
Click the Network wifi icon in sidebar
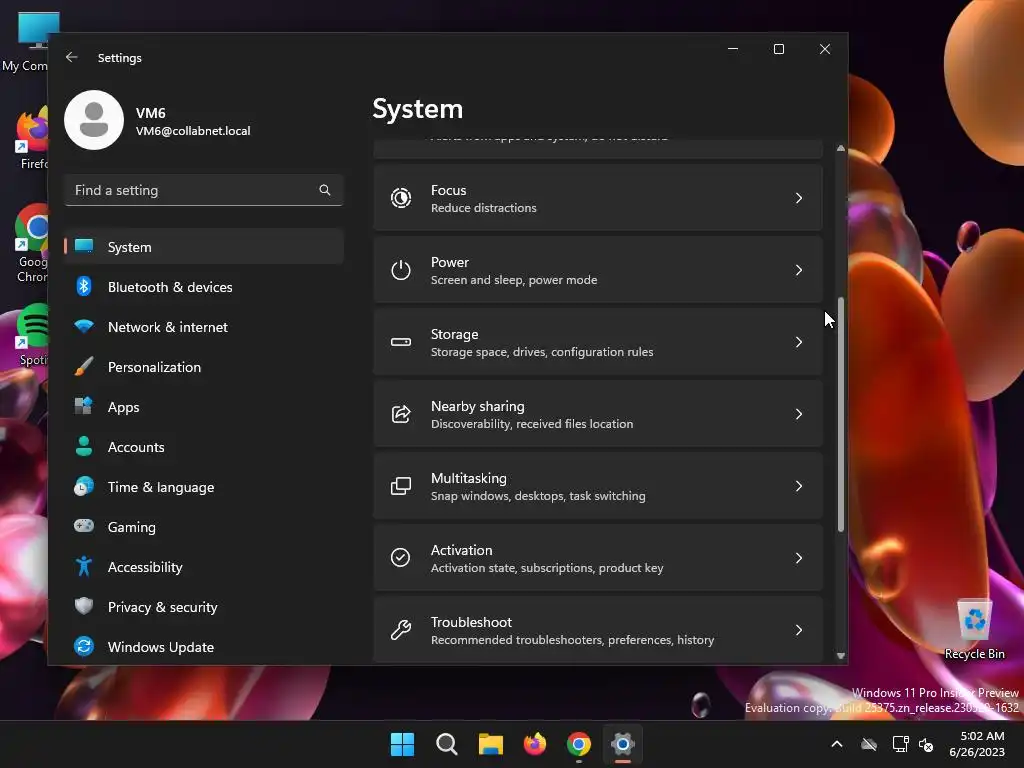point(84,327)
